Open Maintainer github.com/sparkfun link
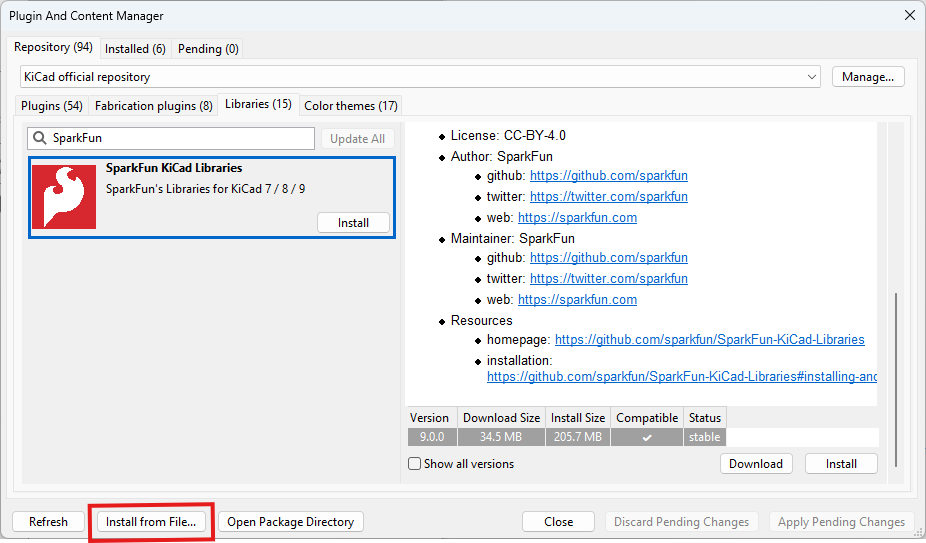This screenshot has width=926, height=543. pyautogui.click(x=609, y=258)
